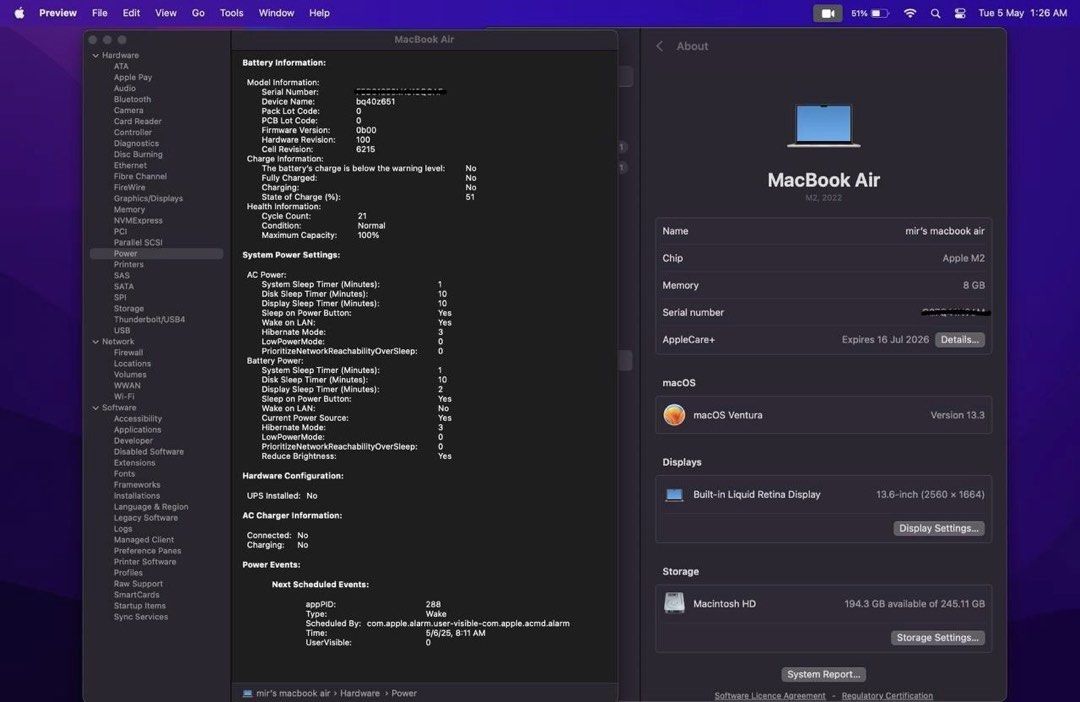The image size is (1080, 702).
Task: Open the Tools menu
Action: tap(231, 13)
